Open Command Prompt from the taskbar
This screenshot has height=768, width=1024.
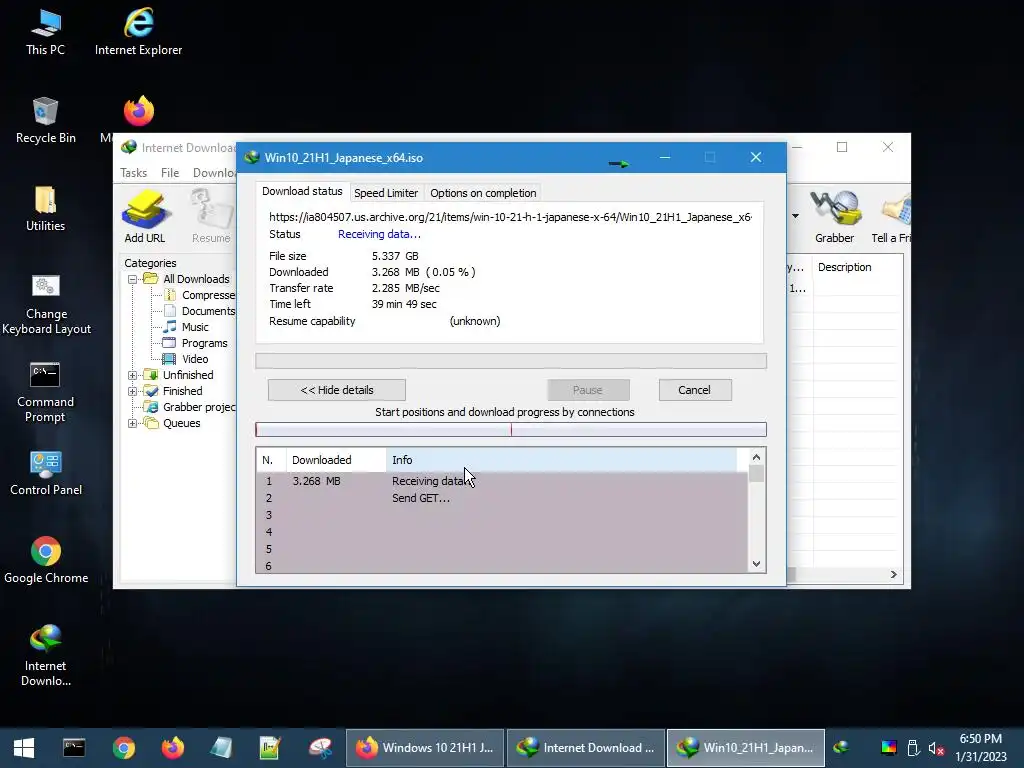click(x=74, y=748)
